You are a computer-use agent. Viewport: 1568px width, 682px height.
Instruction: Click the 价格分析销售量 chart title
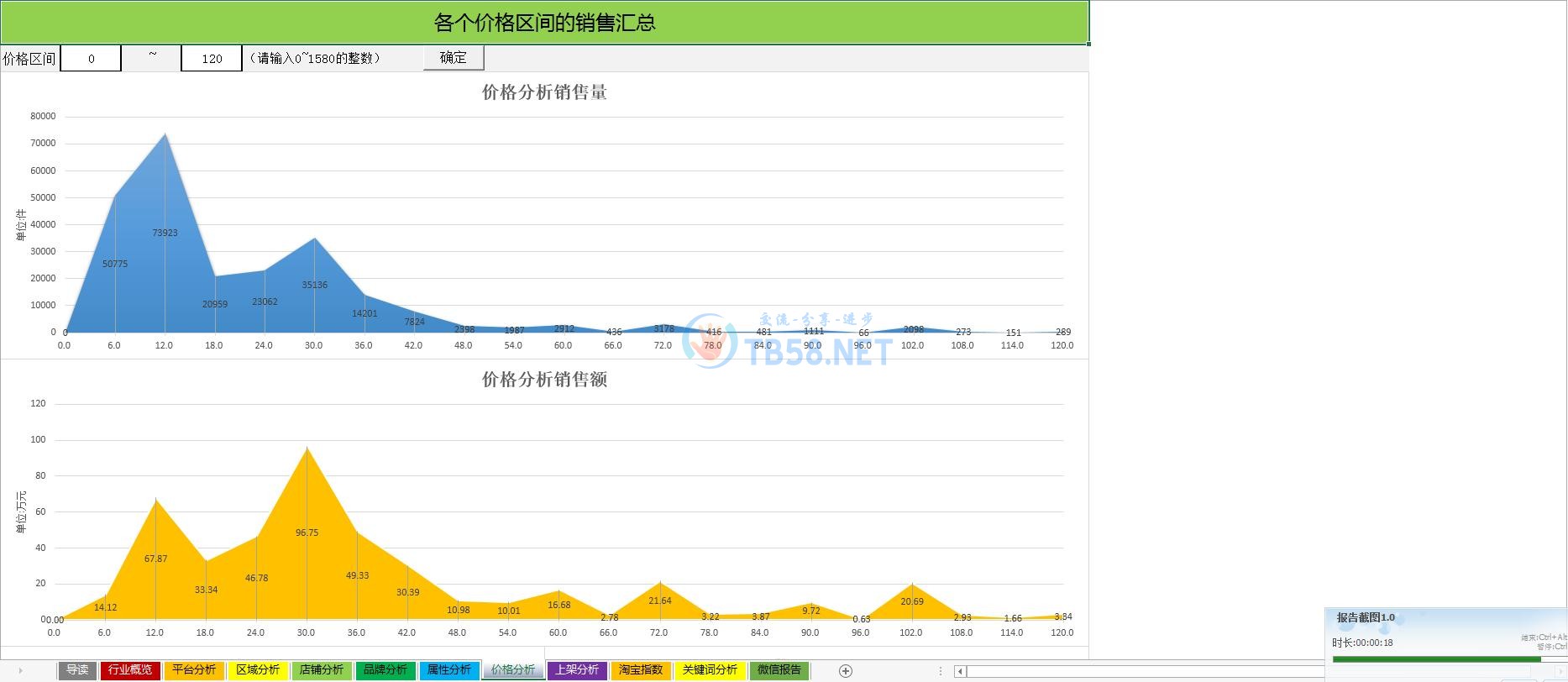tap(544, 92)
